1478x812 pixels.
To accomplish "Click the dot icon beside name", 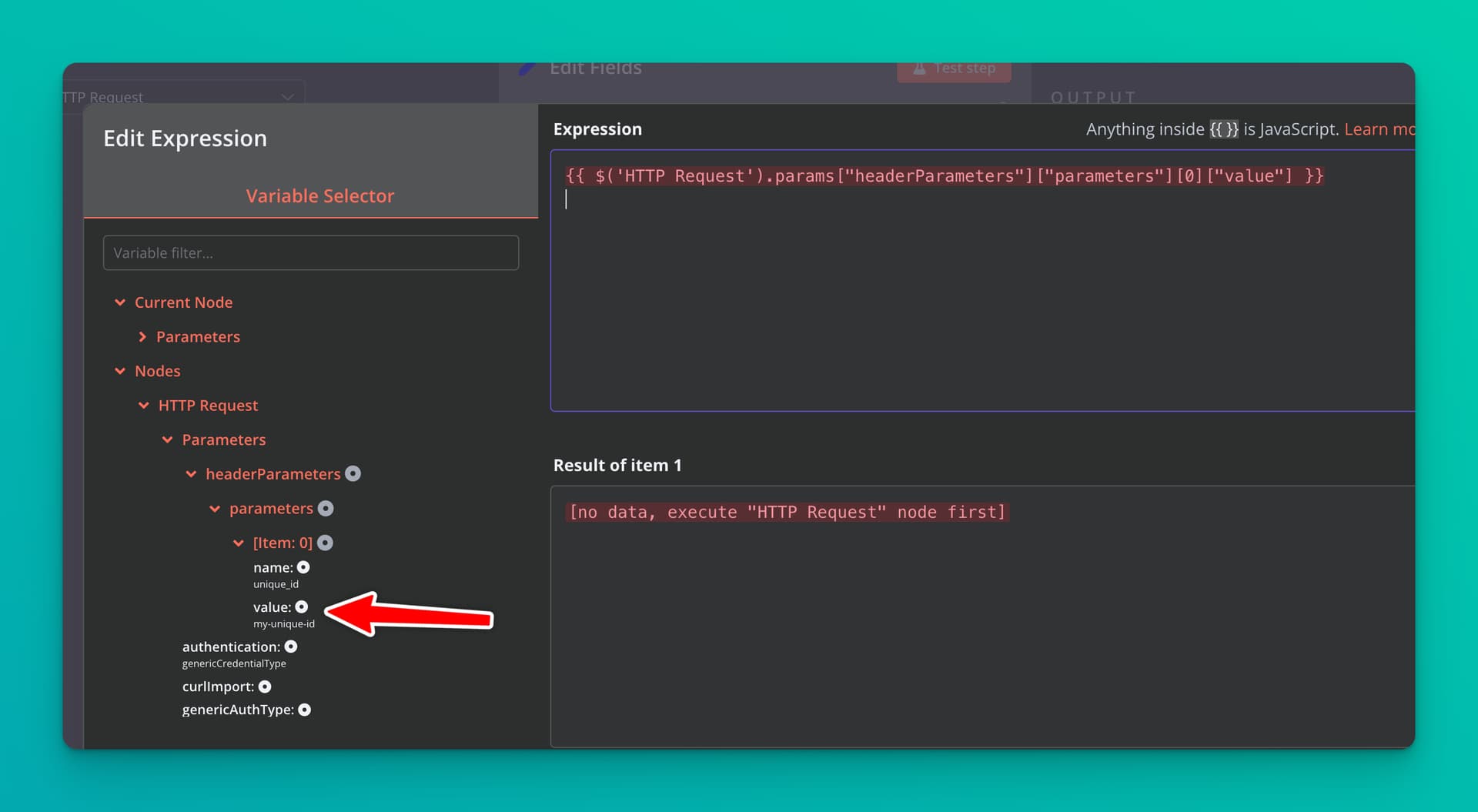I will coord(303,568).
